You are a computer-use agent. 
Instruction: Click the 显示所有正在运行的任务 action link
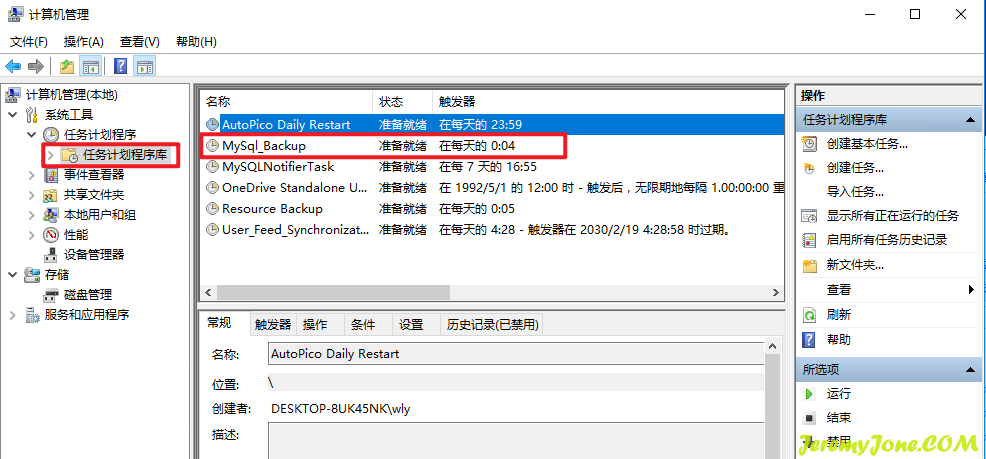[893, 216]
